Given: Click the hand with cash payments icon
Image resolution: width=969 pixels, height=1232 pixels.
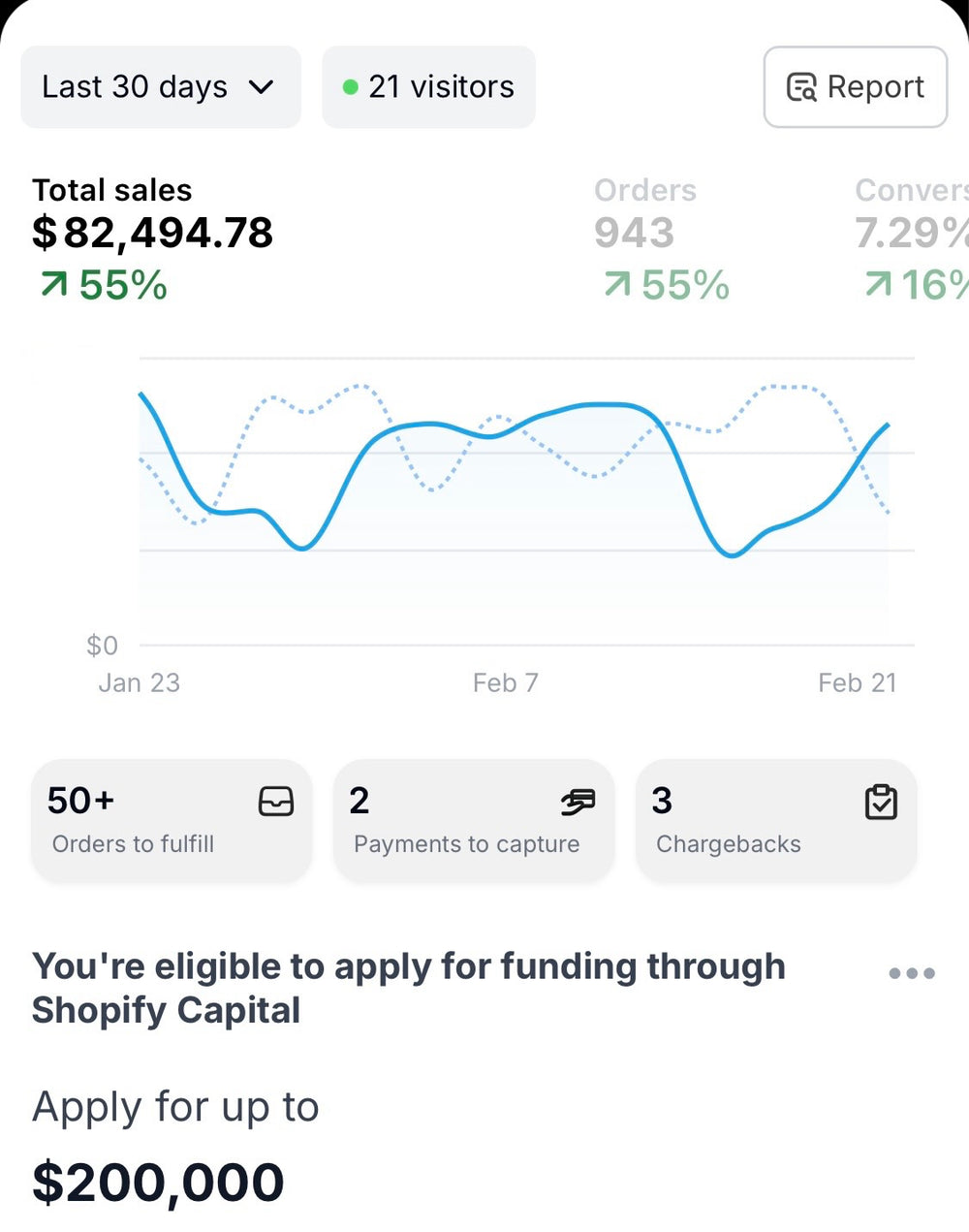Looking at the screenshot, I should (x=578, y=802).
